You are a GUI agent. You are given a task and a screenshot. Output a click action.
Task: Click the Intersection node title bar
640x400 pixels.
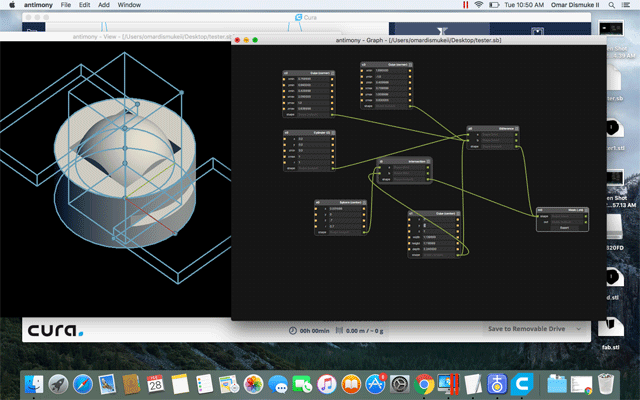tap(404, 162)
